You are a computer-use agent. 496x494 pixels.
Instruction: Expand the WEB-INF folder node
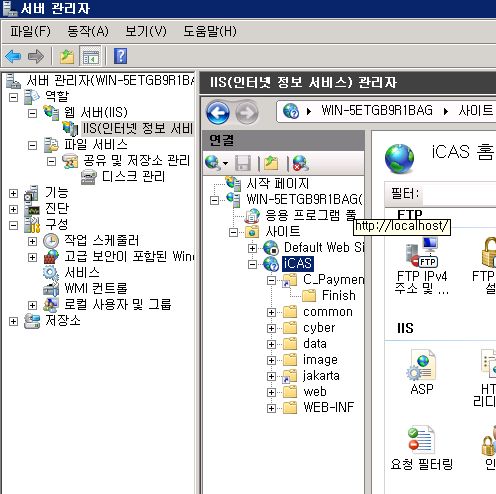(x=271, y=408)
